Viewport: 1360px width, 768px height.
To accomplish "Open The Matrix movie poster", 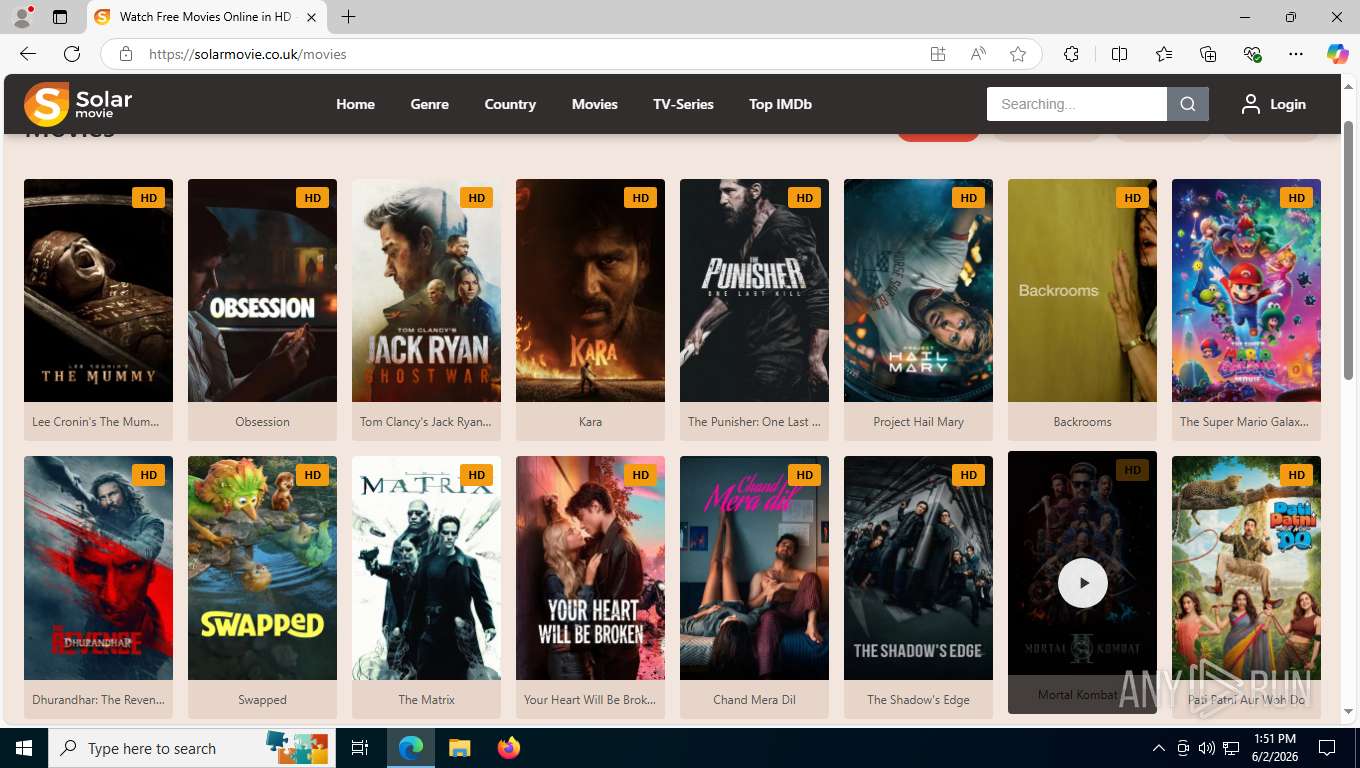I will (426, 568).
